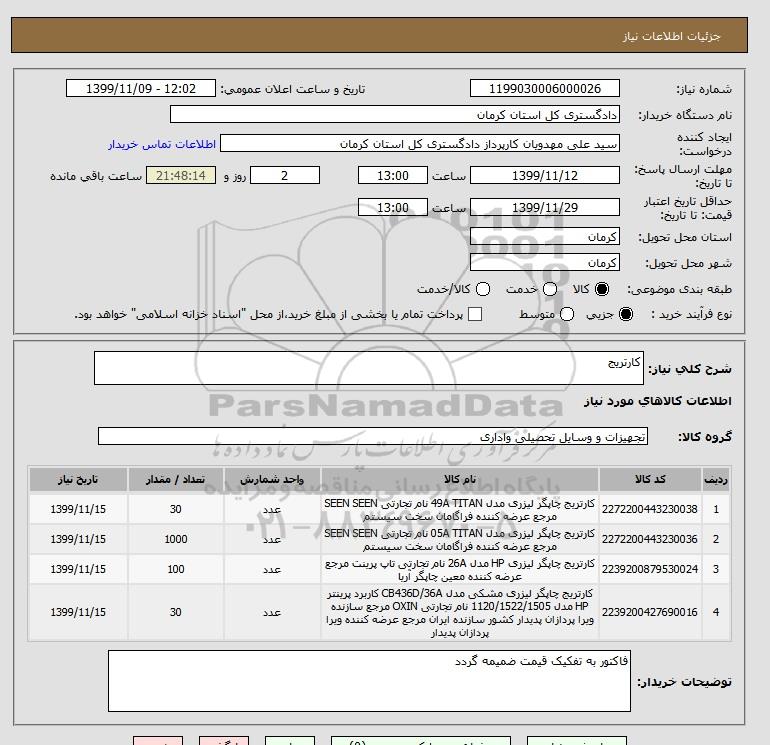Click need date 1399/11/15 in row 1

click(x=78, y=509)
